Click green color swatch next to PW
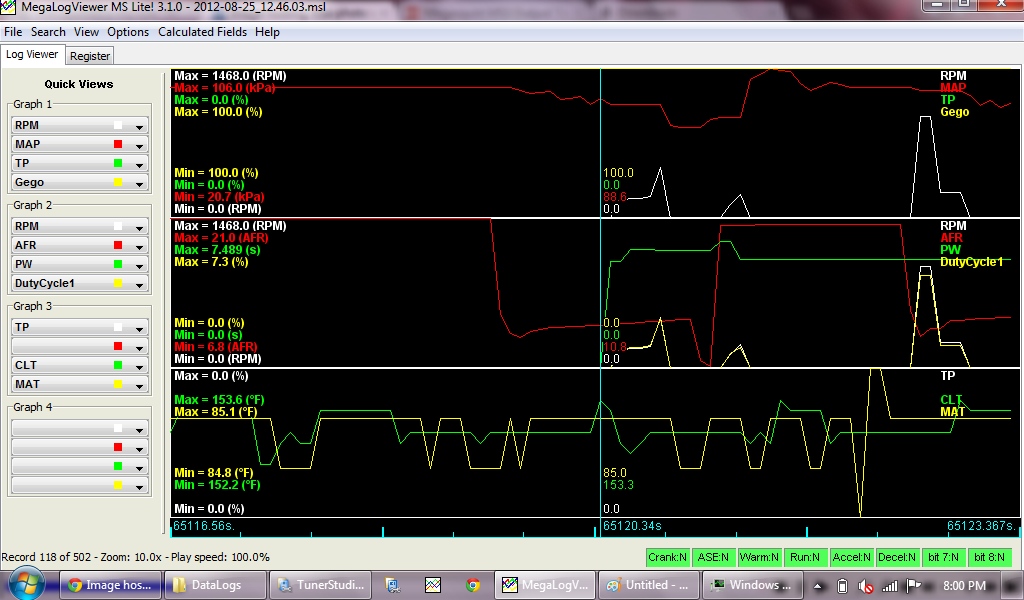This screenshot has height=600, width=1024. point(118,264)
